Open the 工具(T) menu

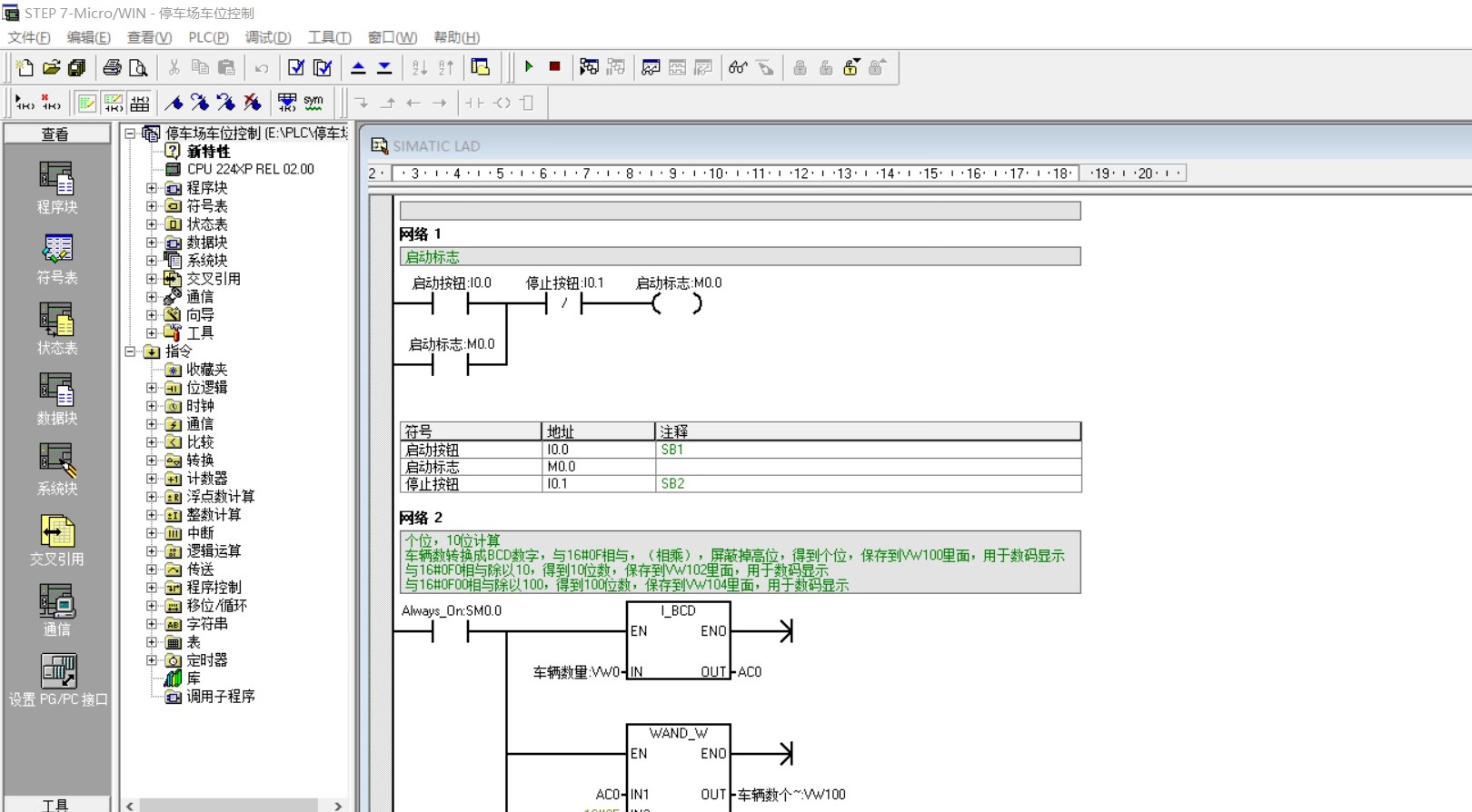pyautogui.click(x=329, y=37)
